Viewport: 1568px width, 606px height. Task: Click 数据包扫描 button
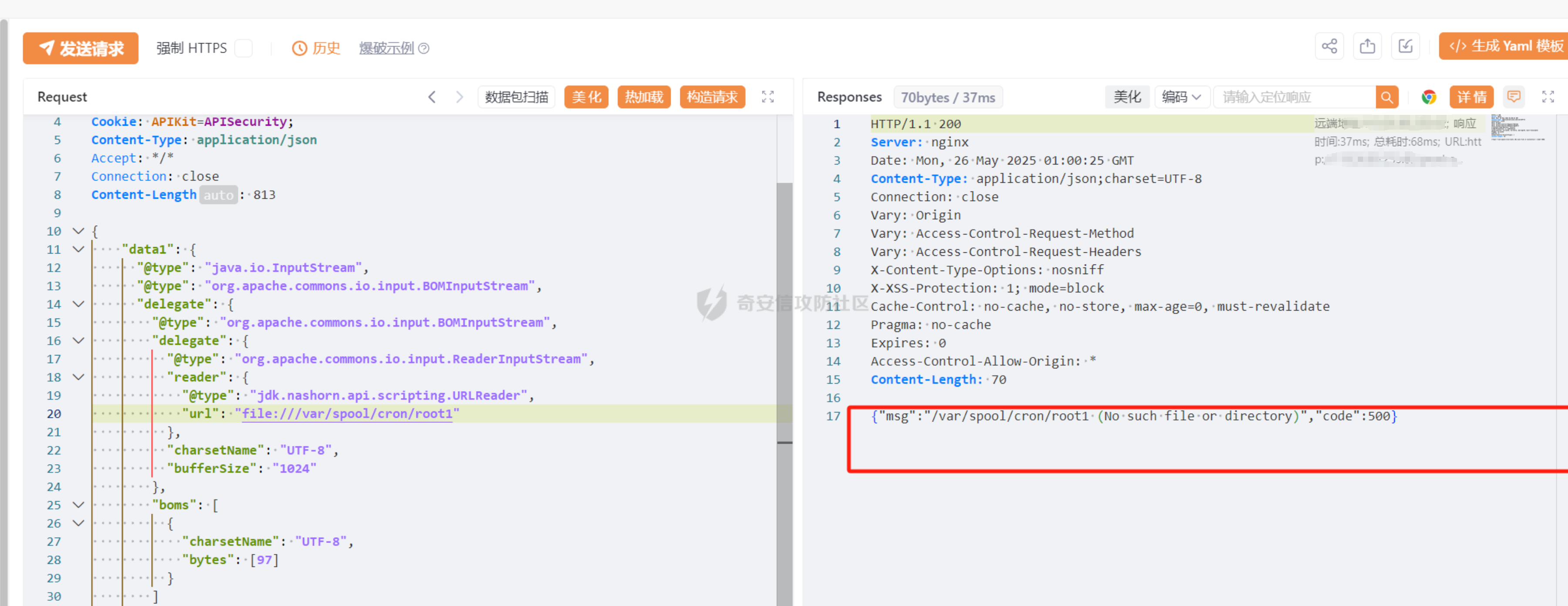coord(516,97)
